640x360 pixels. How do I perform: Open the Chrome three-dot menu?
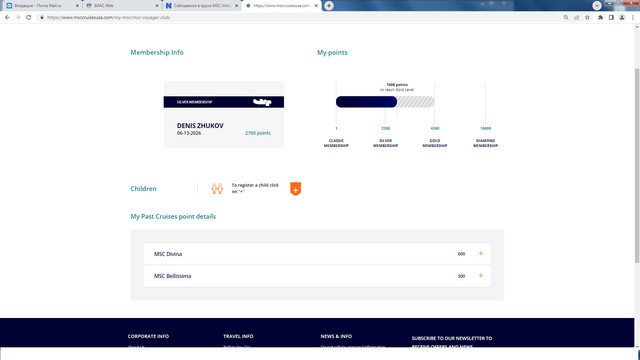click(633, 18)
